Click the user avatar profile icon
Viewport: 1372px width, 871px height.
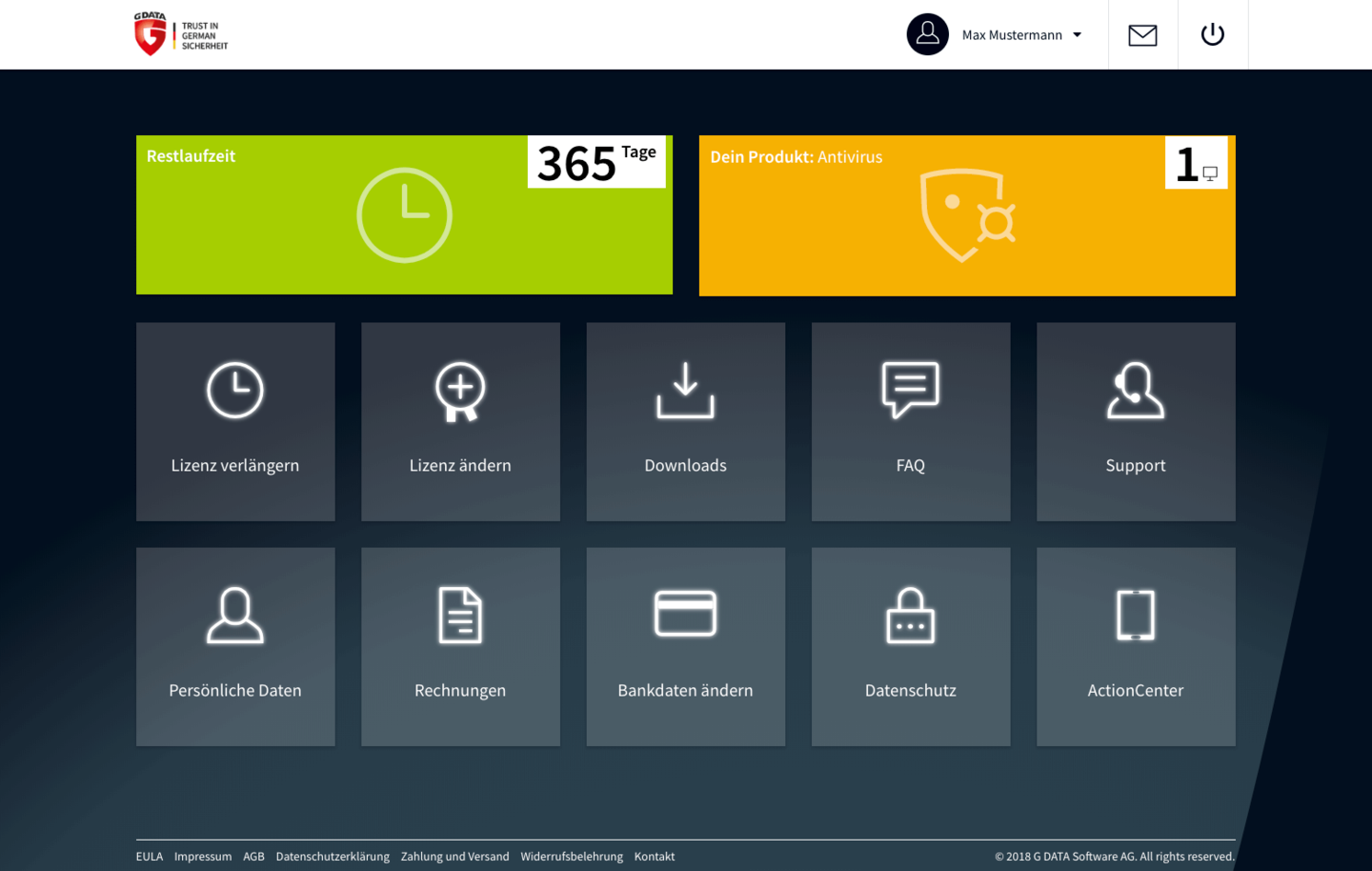pos(927,34)
